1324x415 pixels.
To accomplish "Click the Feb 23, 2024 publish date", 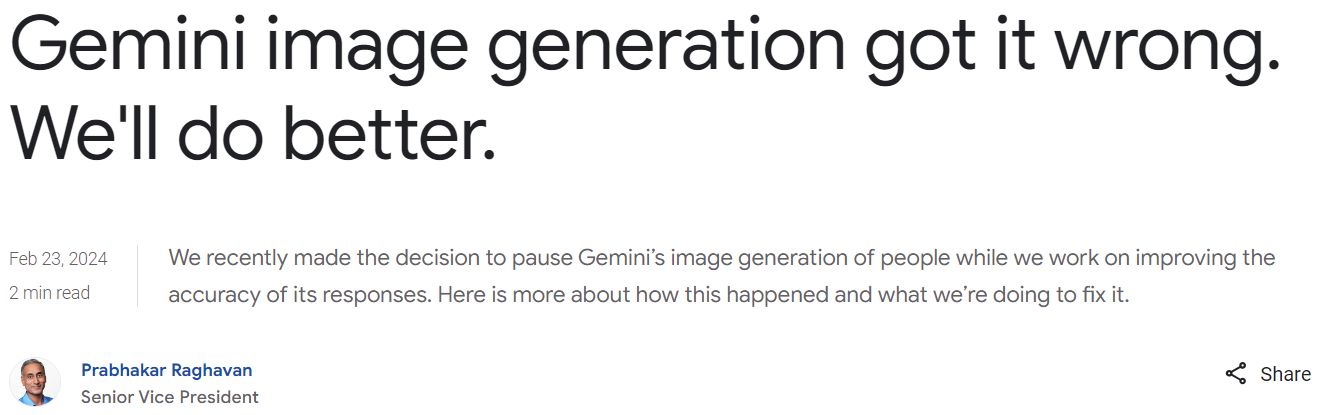I will 58,259.
